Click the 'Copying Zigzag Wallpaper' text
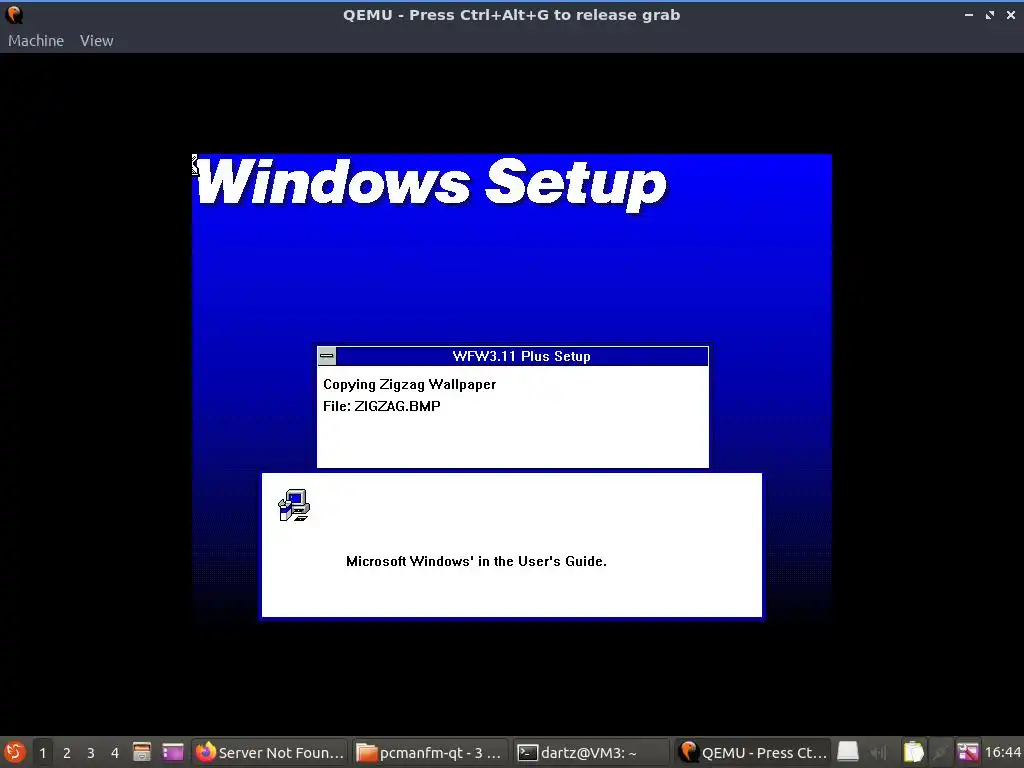Viewport: 1024px width, 768px height. [409, 384]
